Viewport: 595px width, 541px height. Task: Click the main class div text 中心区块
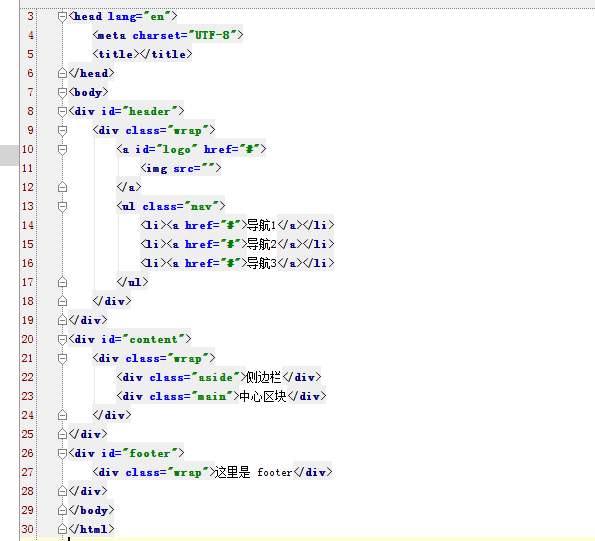click(263, 396)
